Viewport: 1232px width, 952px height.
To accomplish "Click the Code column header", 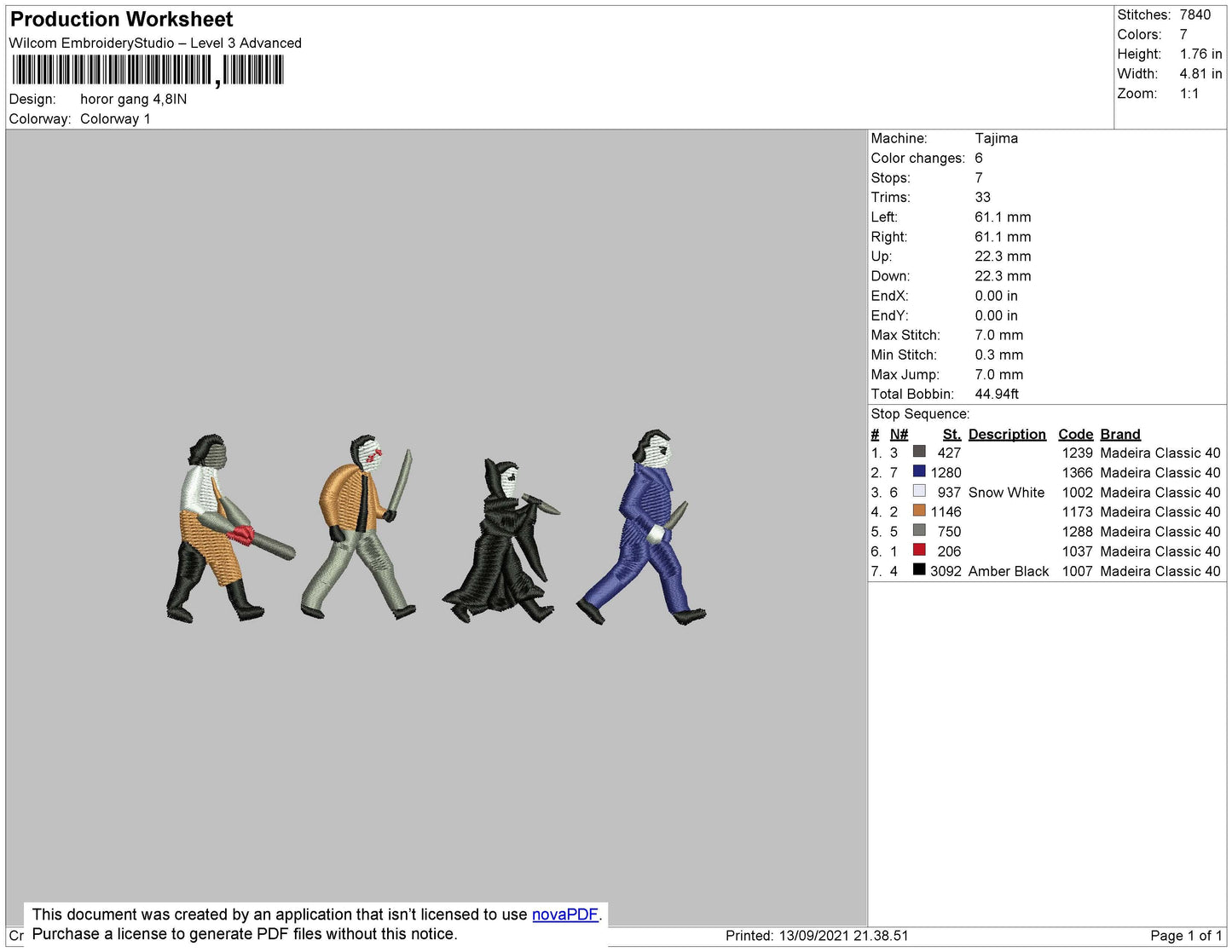I will click(x=1075, y=434).
